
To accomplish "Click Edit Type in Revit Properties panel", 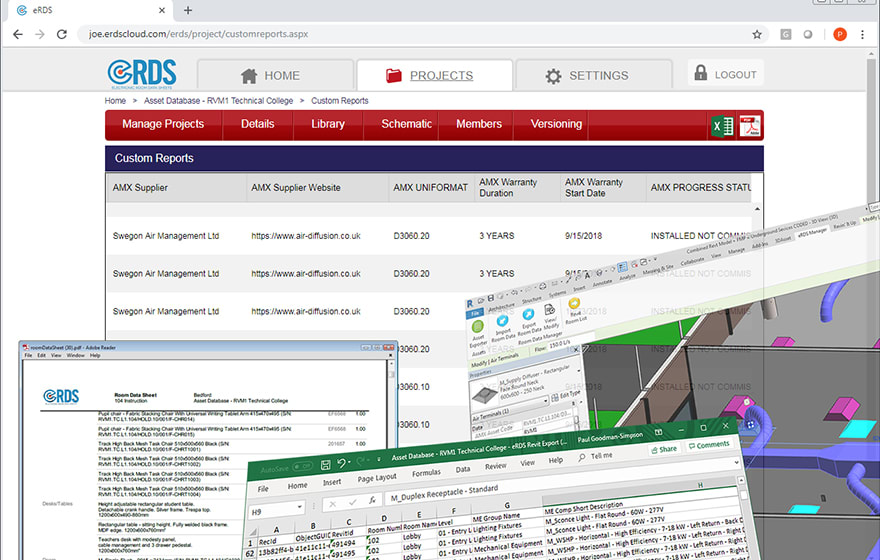I will pyautogui.click(x=565, y=396).
